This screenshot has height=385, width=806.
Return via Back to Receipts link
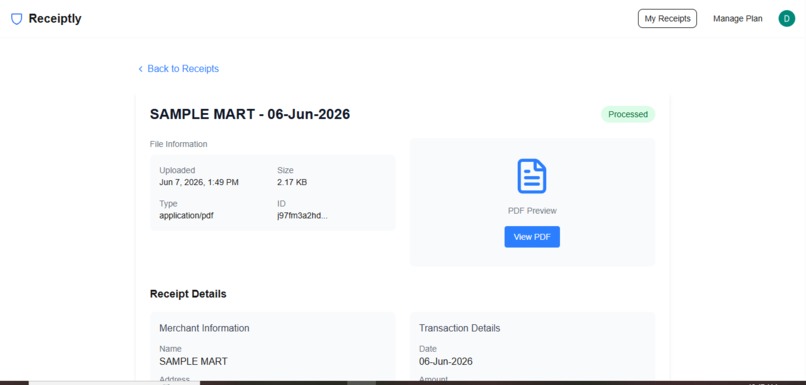[183, 68]
